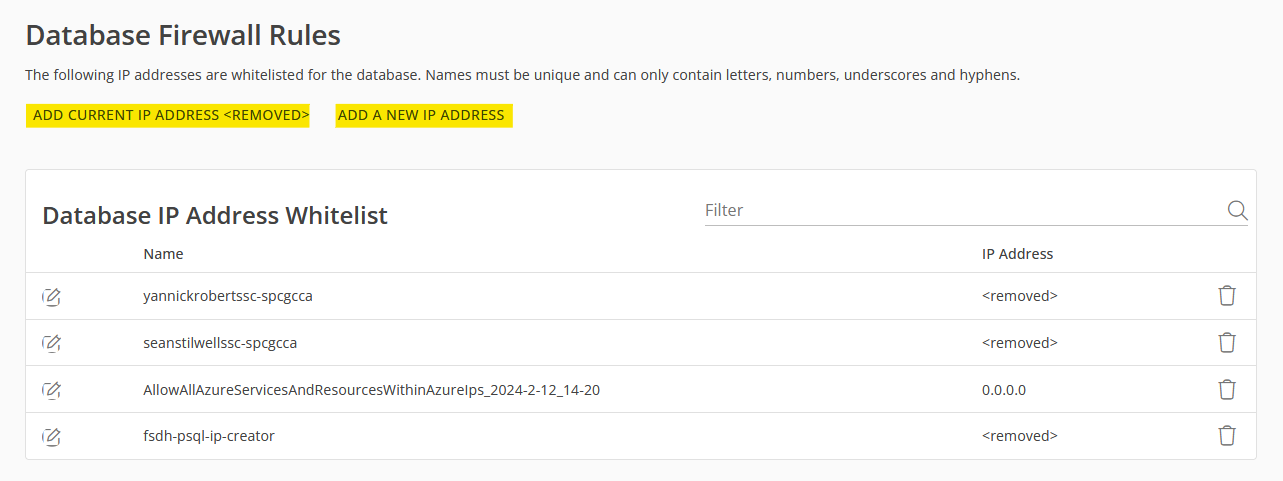The width and height of the screenshot is (1283, 481).
Task: Focus the Filter text field
Action: [960, 210]
